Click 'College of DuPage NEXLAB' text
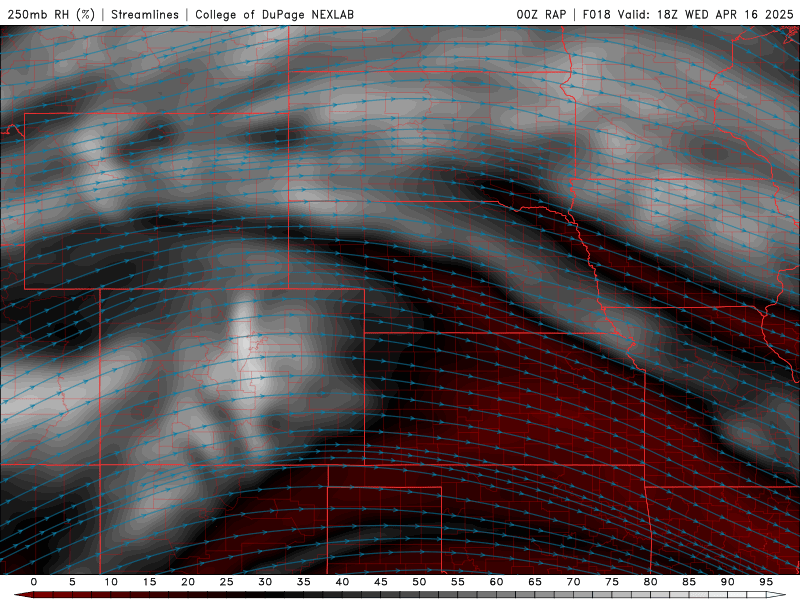The image size is (800, 600). 274,14
